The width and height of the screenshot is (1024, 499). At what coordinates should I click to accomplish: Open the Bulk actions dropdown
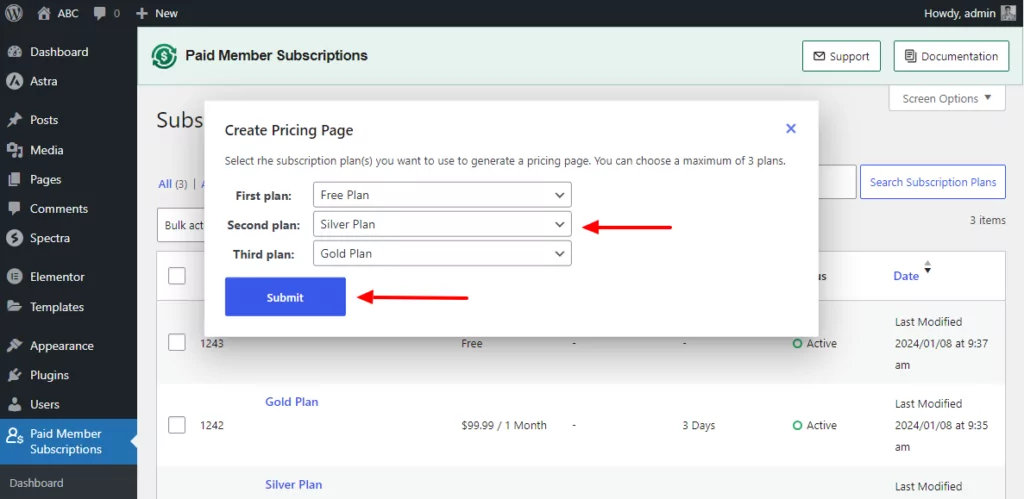181,225
